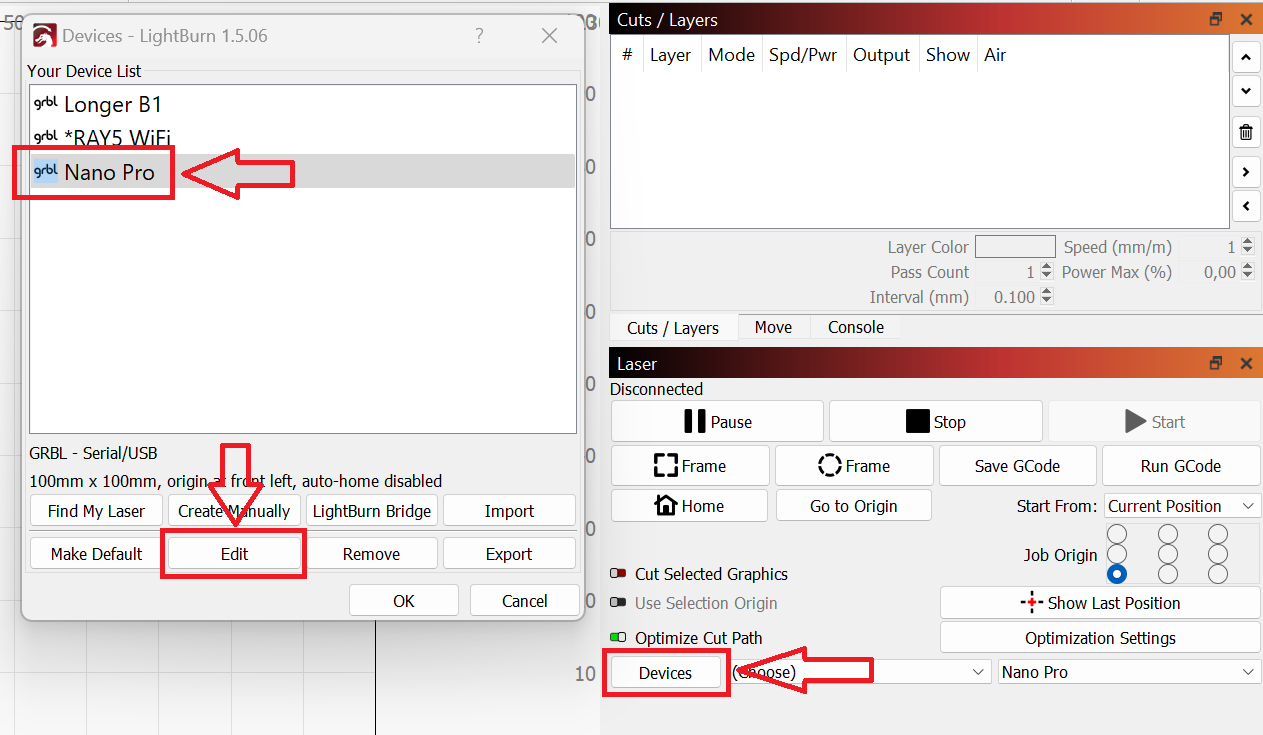Select the bottom-left Job Origin radio button
1263x735 pixels.
[1117, 574]
